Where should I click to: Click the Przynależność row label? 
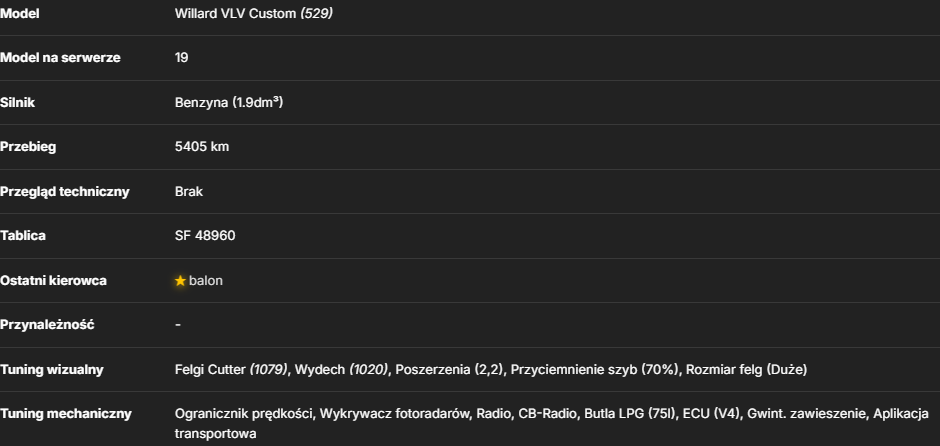point(47,325)
